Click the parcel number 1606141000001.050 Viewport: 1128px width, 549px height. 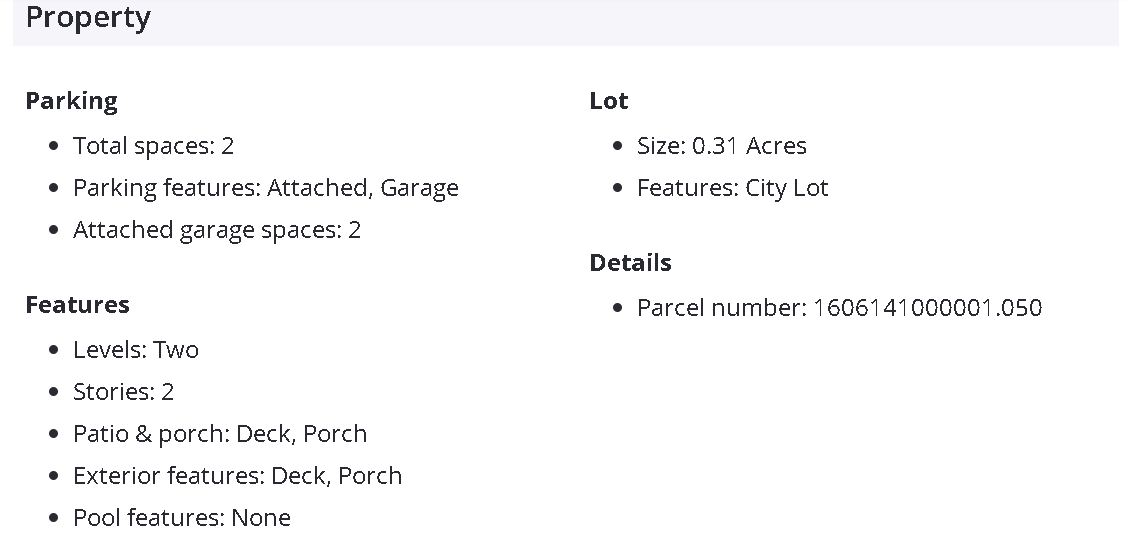click(927, 308)
